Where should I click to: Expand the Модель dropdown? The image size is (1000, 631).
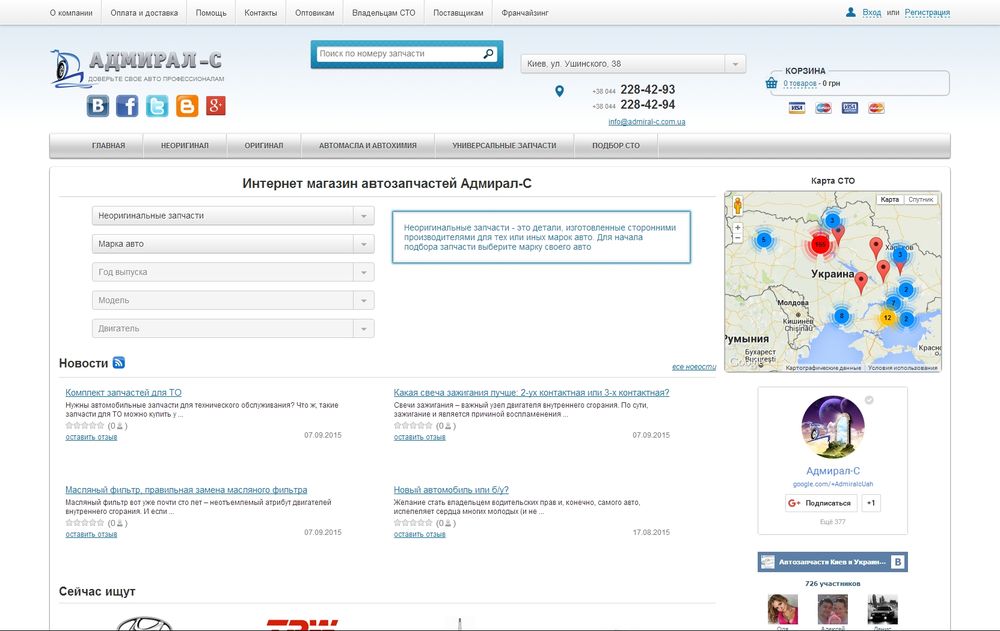[x=233, y=300]
